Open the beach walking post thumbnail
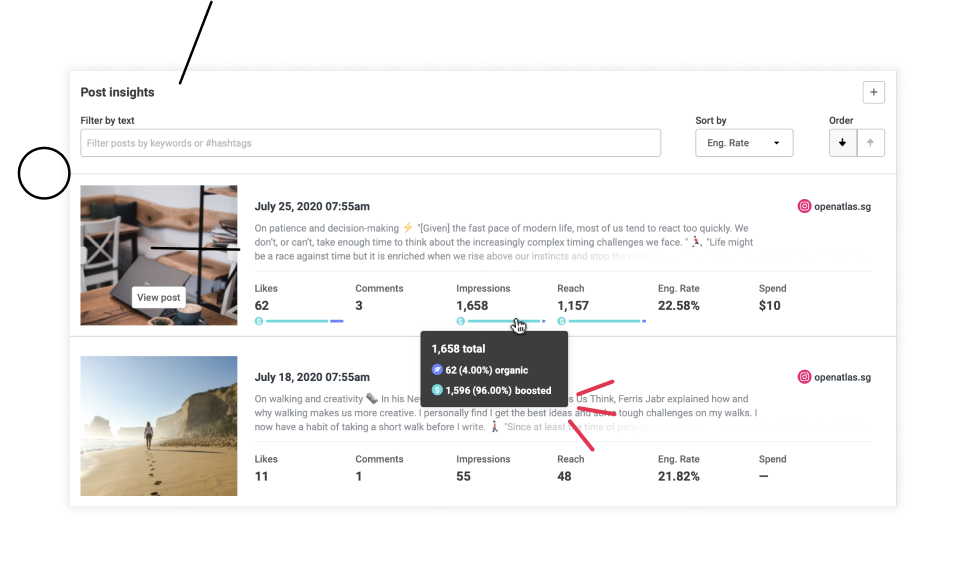Screen dimensions: 967x569 pos(159,426)
